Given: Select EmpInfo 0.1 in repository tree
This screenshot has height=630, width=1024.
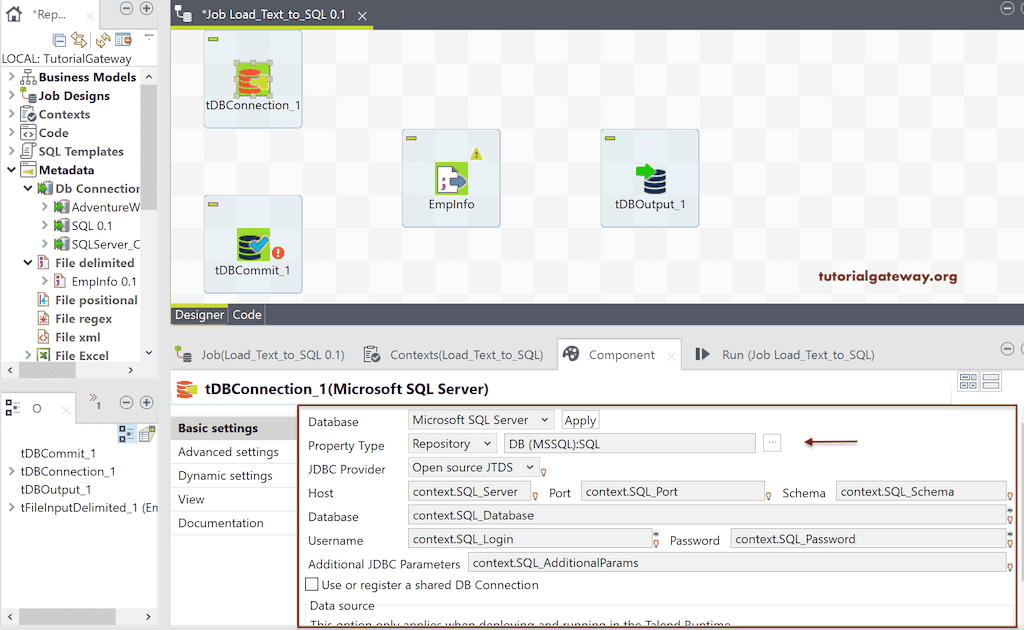Looking at the screenshot, I should 104,281.
